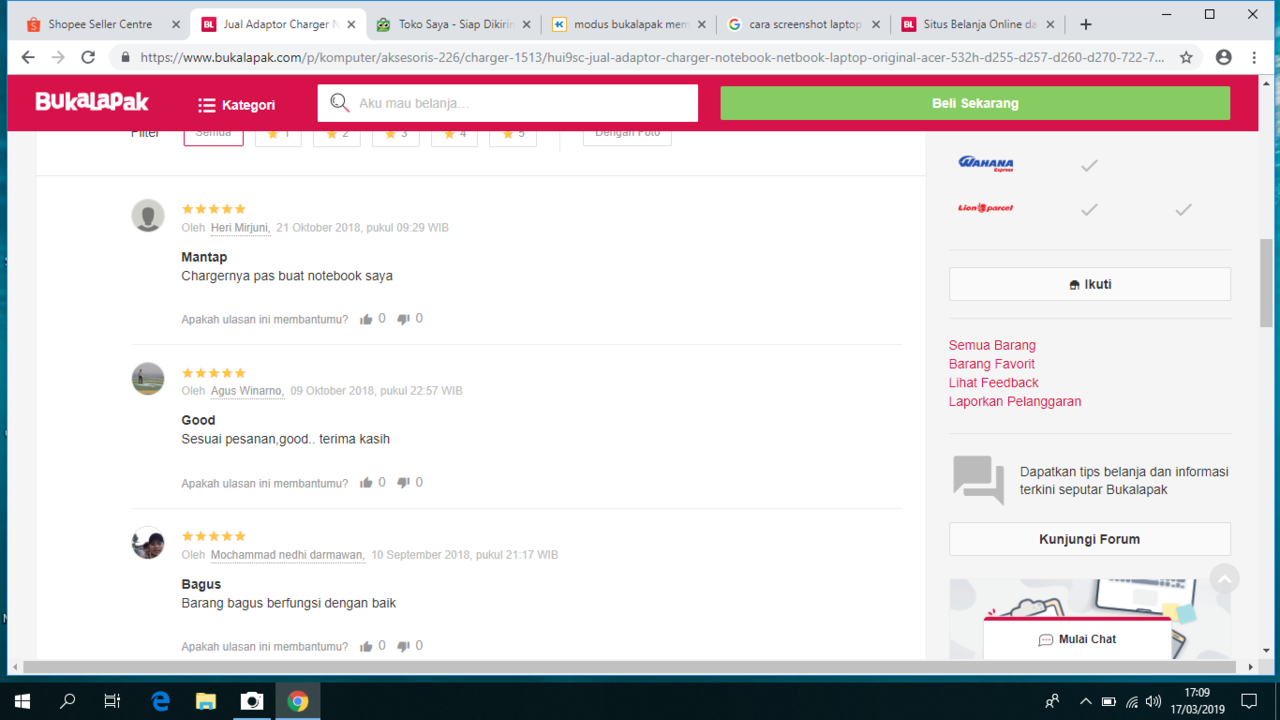Viewport: 1280px width, 720px height.
Task: Filter reviews by 5 stars
Action: tap(513, 134)
